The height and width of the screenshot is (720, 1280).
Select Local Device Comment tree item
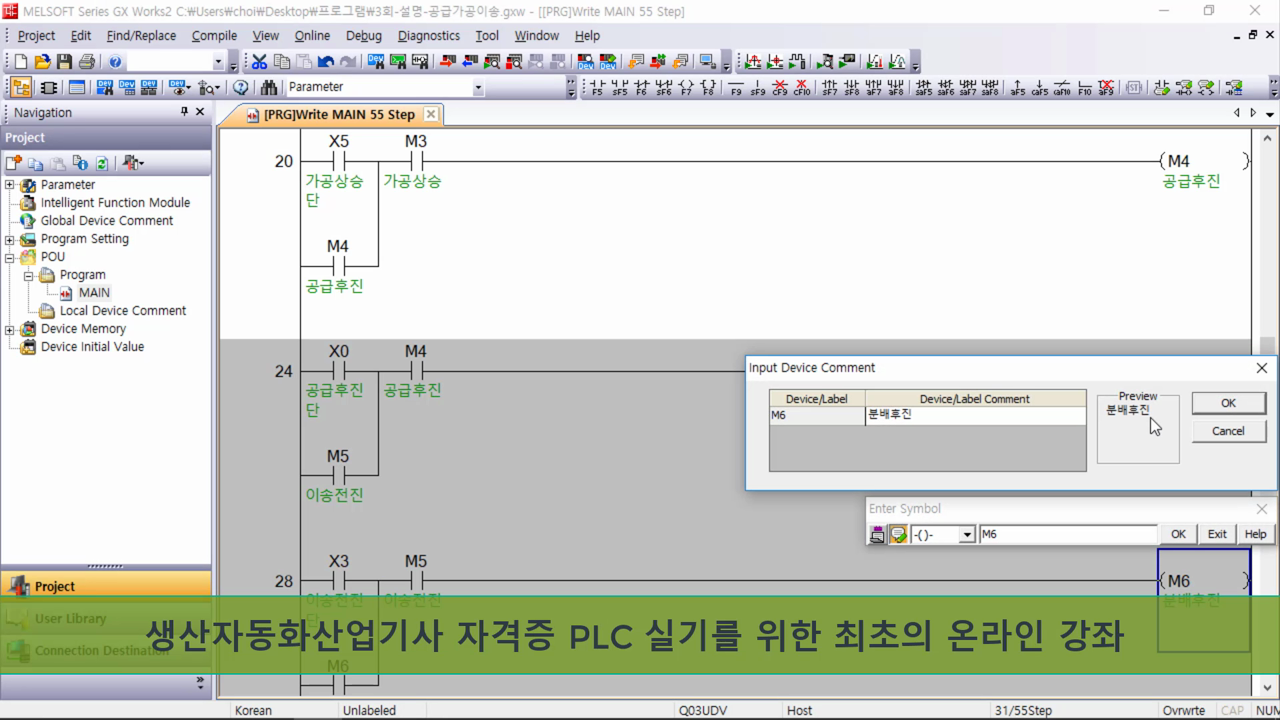click(122, 311)
